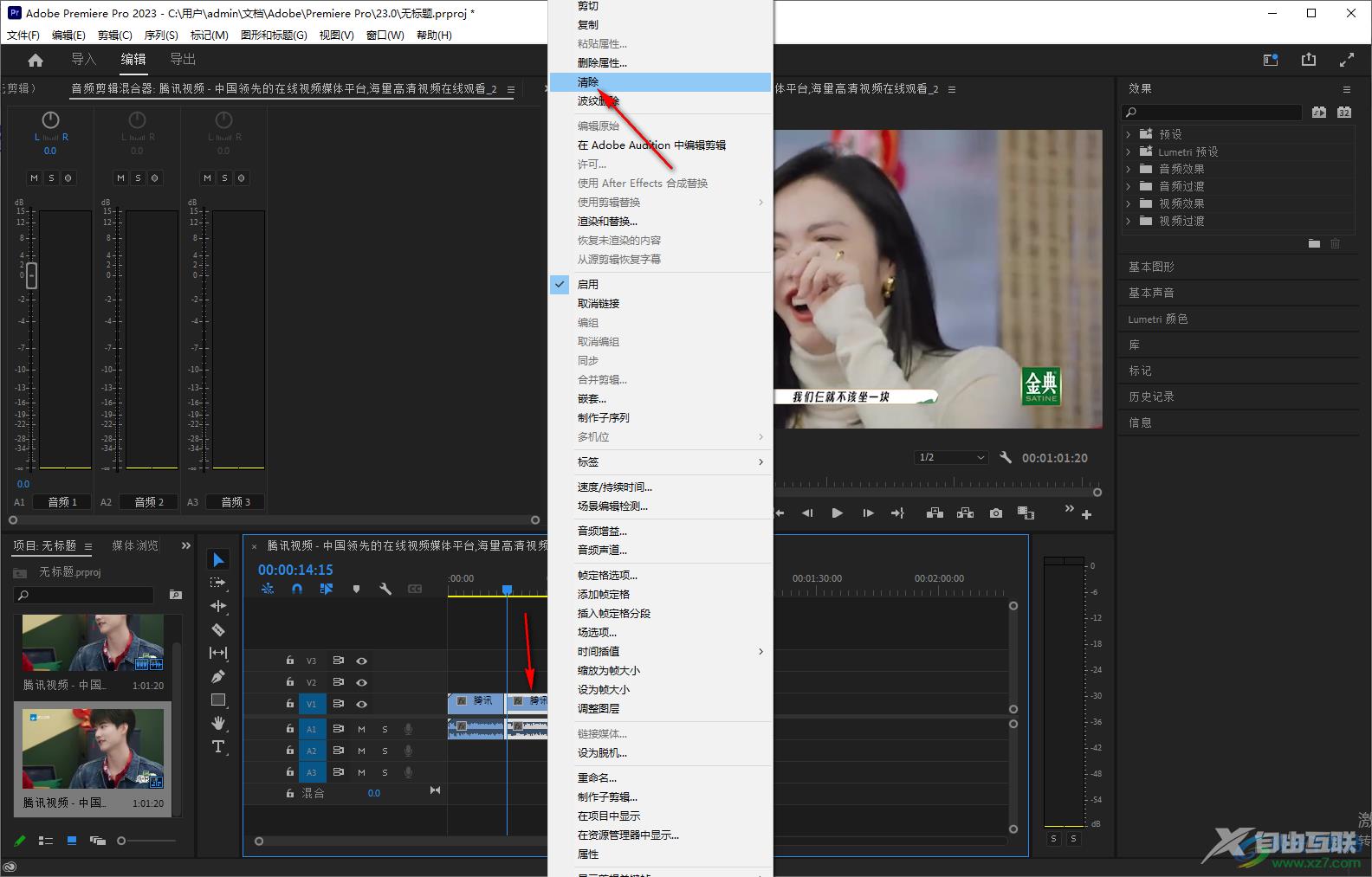Choose 速度/持续时间 from context menu
Viewport: 1372px width, 877px height.
click(x=660, y=487)
